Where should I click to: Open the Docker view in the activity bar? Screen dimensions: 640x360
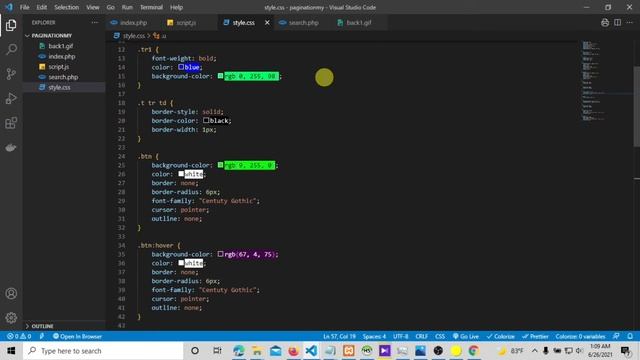[x=11, y=147]
